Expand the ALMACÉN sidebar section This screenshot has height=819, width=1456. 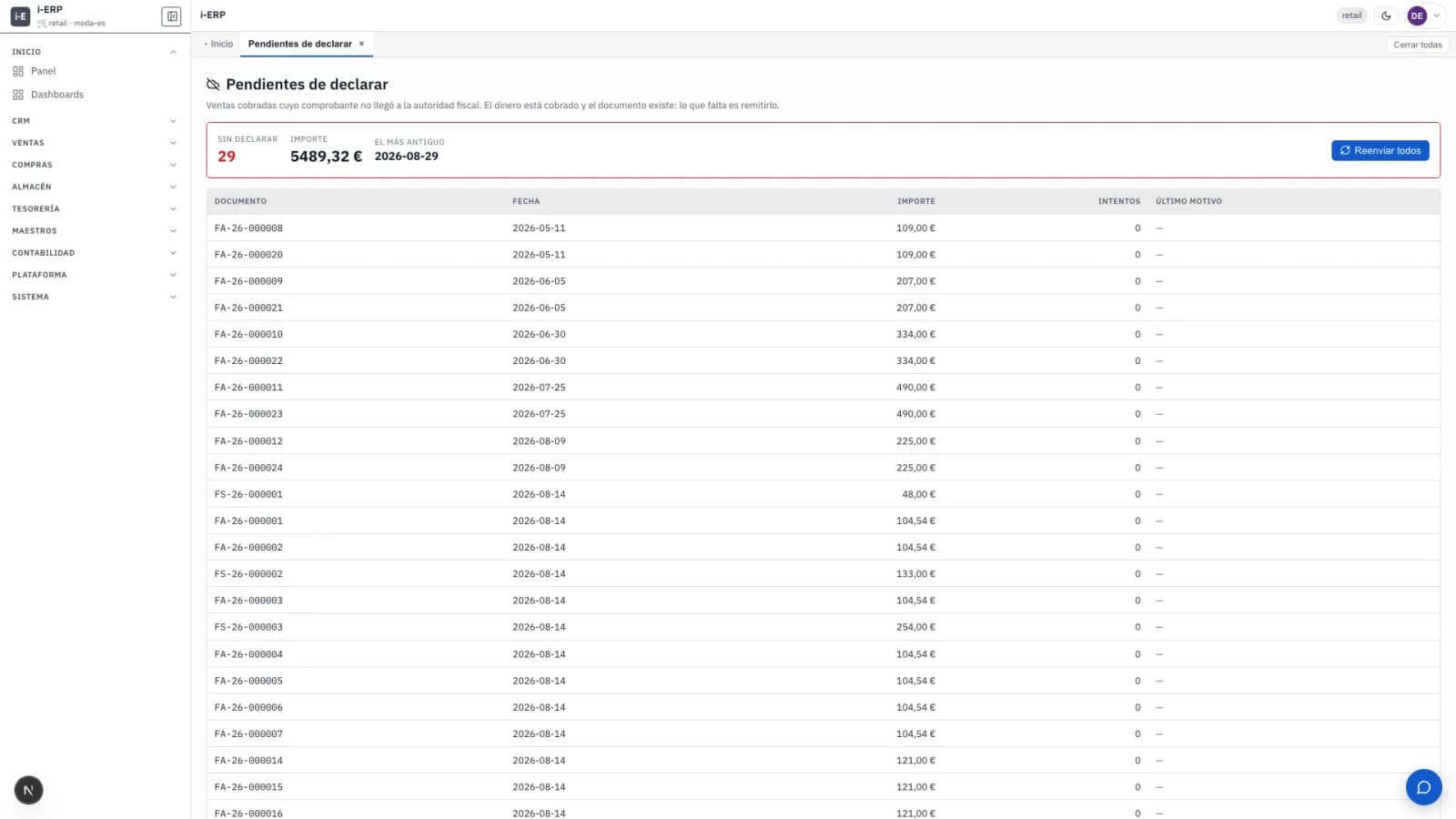point(95,187)
